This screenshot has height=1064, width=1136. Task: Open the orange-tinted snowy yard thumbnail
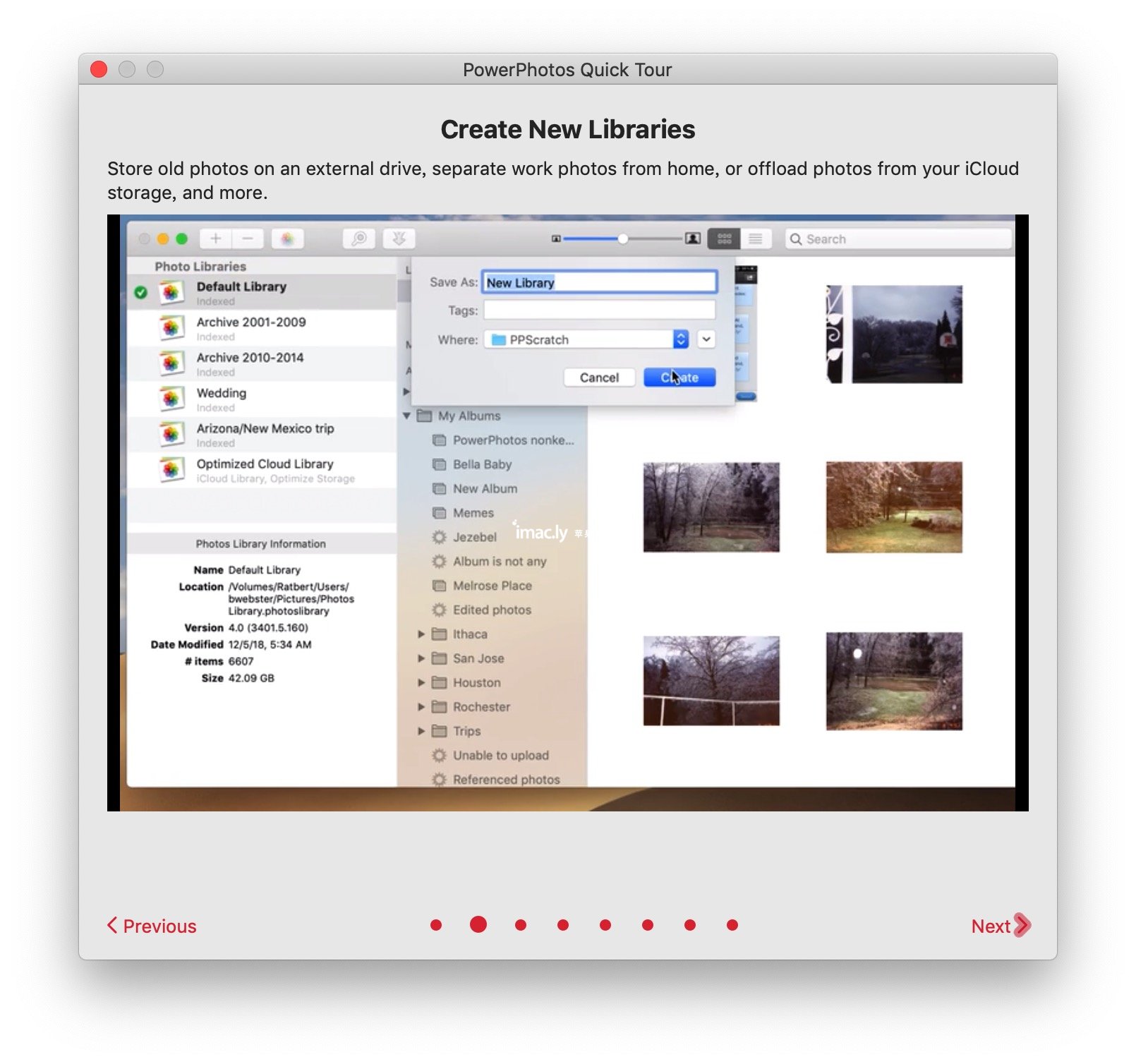894,507
